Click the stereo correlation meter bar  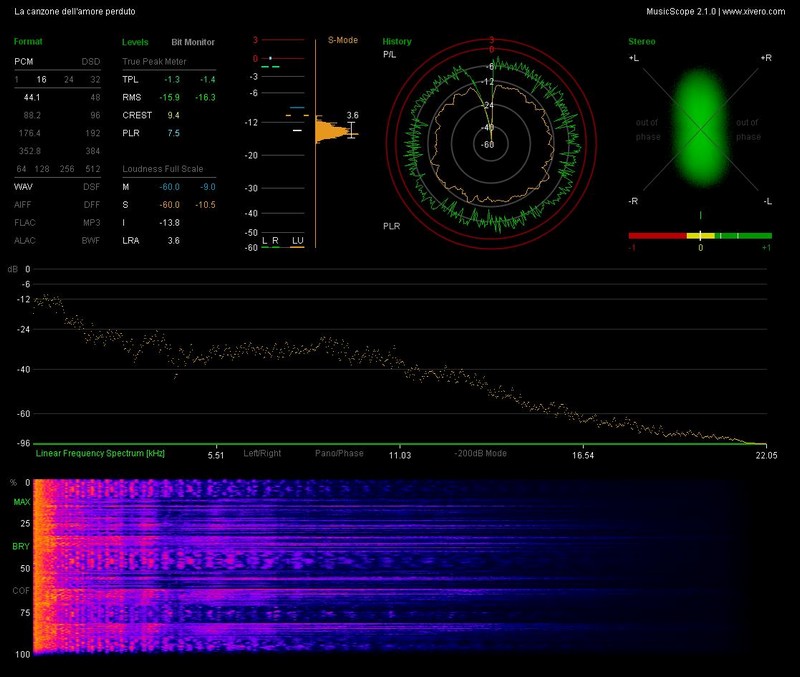(x=700, y=236)
